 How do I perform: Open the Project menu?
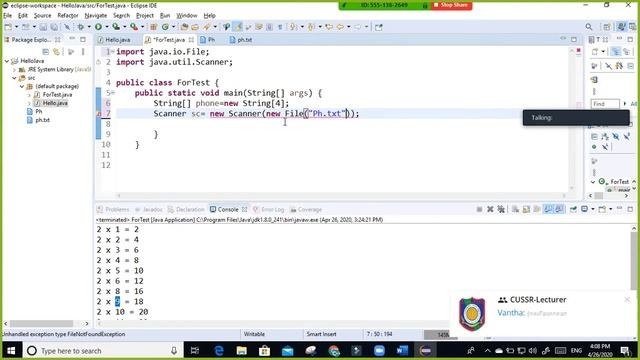click(x=145, y=16)
